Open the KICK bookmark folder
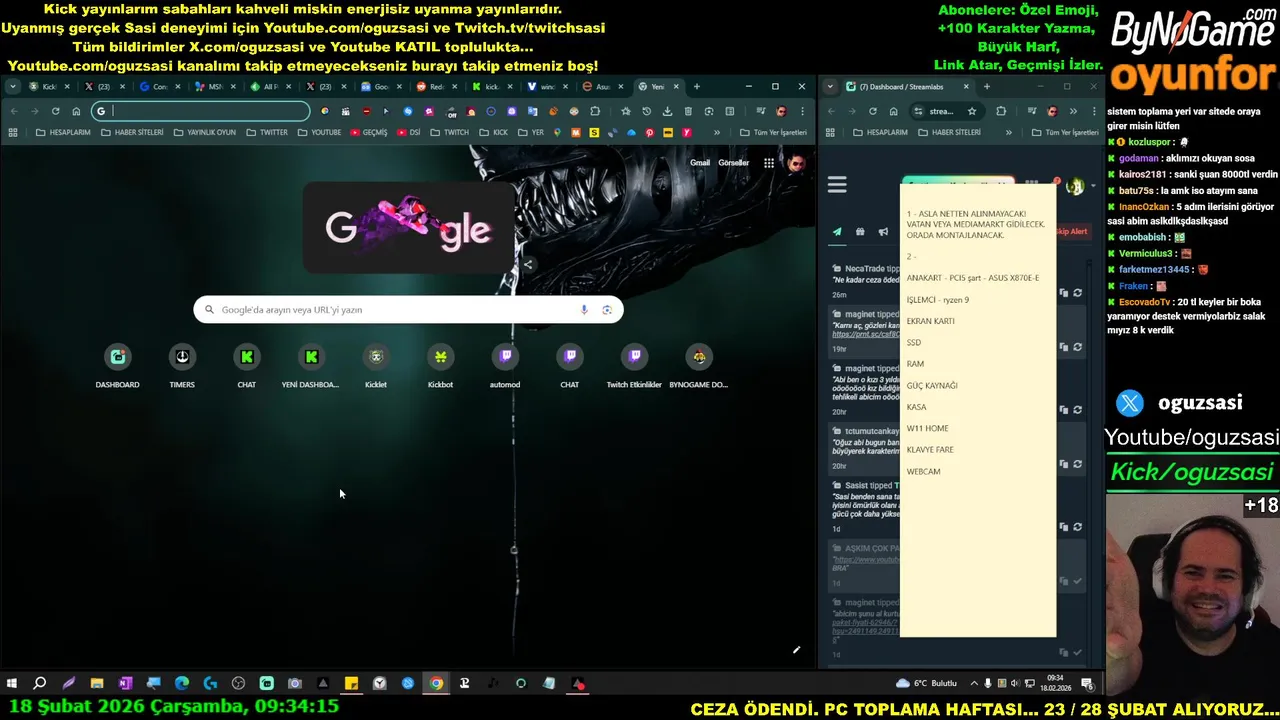 pos(494,132)
